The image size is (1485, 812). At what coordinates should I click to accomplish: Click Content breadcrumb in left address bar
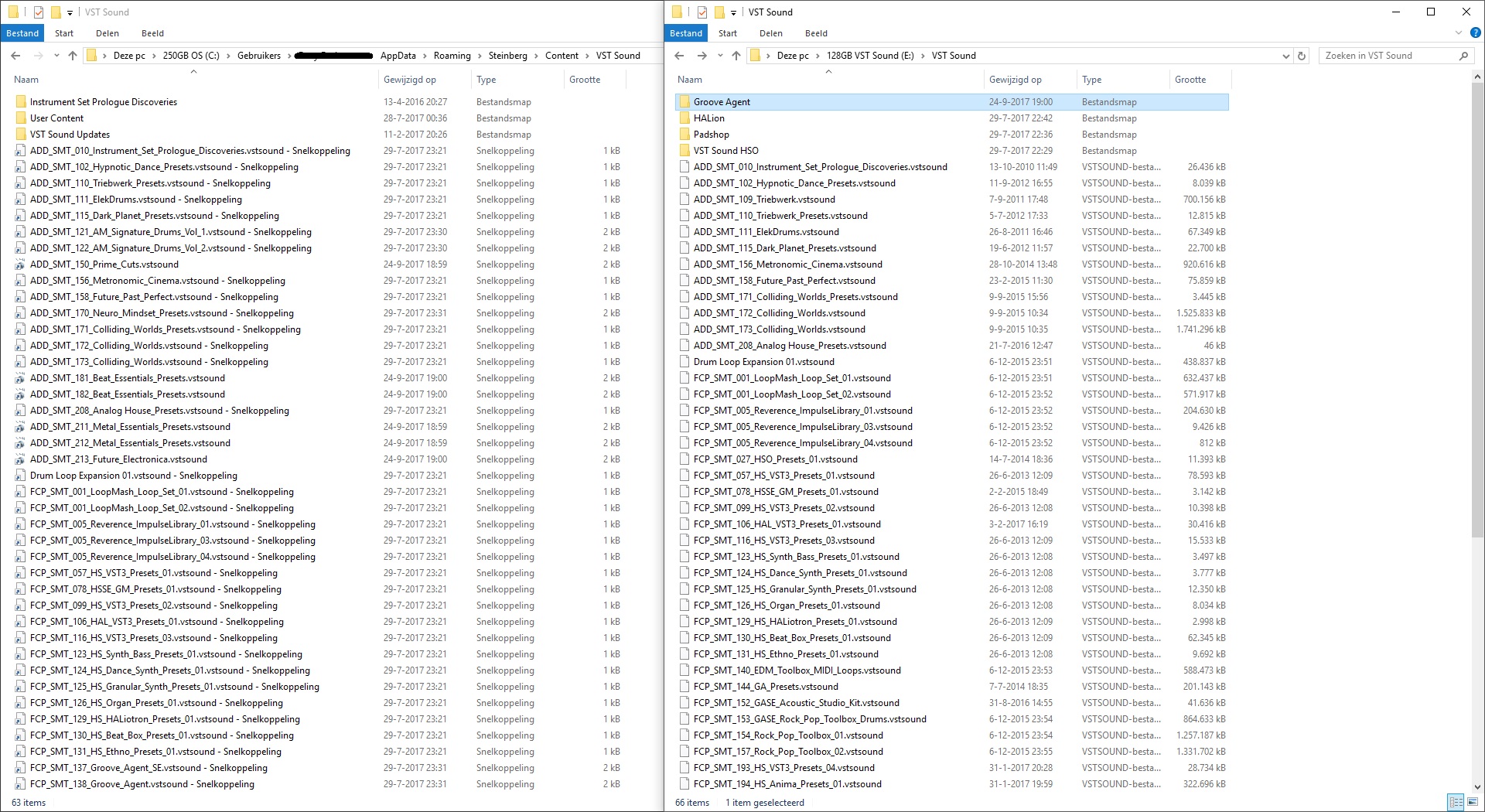coord(562,56)
